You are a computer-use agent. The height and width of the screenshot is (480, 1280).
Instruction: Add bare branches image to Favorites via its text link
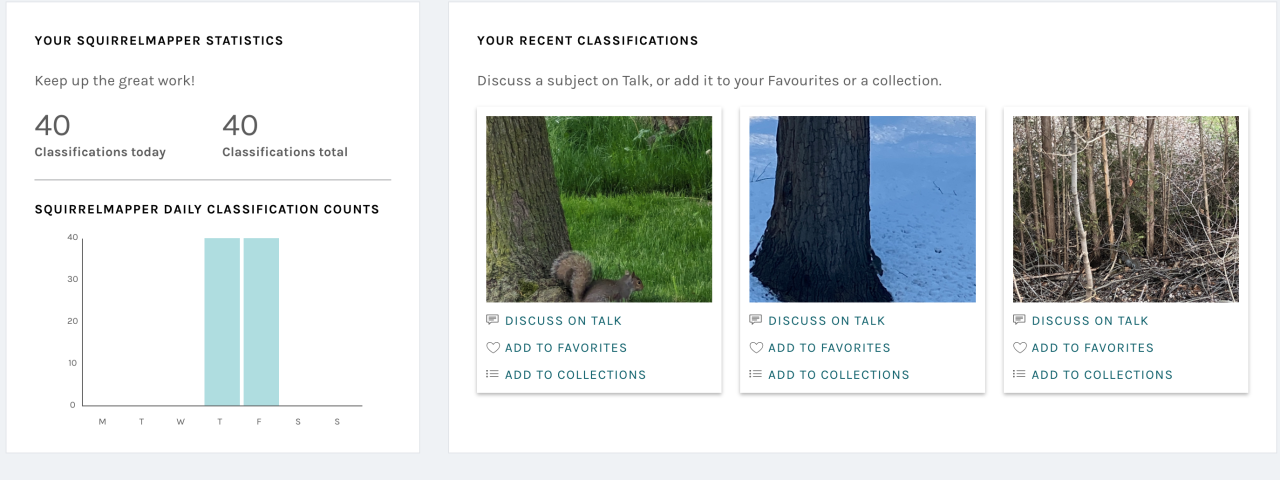(1093, 348)
